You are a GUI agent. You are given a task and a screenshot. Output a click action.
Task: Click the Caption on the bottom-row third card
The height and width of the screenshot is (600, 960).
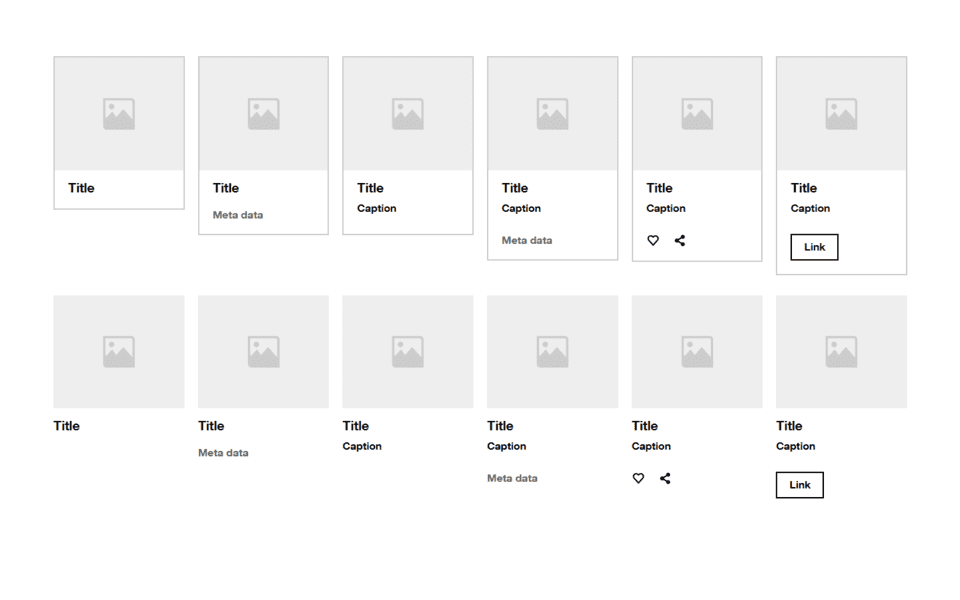[362, 446]
